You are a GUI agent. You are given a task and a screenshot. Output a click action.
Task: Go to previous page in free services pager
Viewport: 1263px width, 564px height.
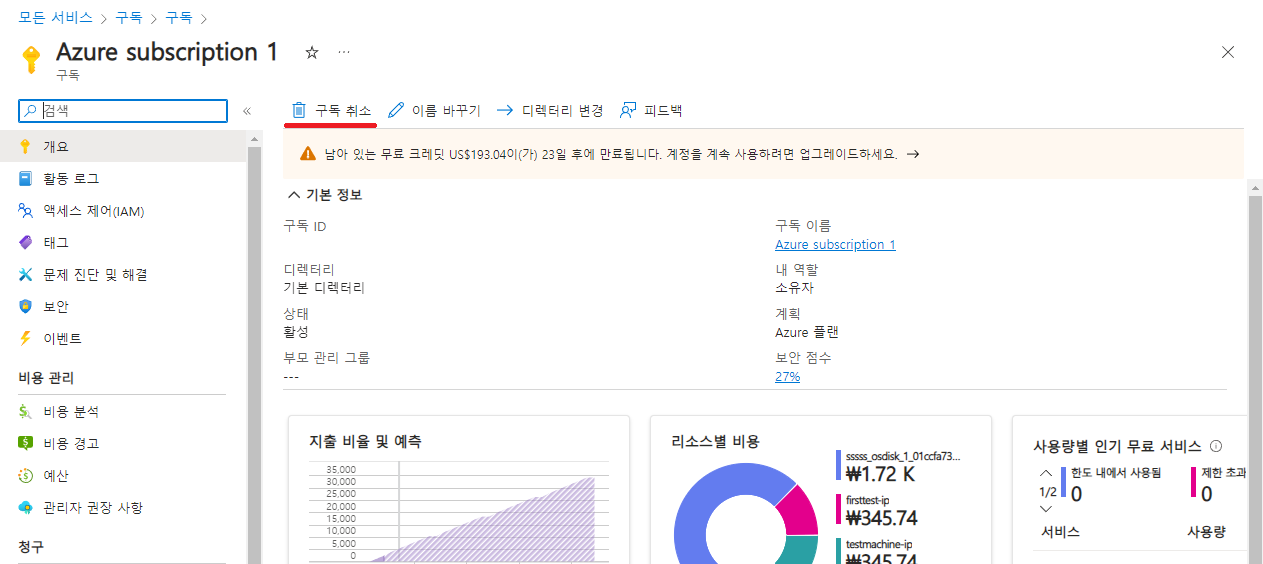coord(1046,473)
